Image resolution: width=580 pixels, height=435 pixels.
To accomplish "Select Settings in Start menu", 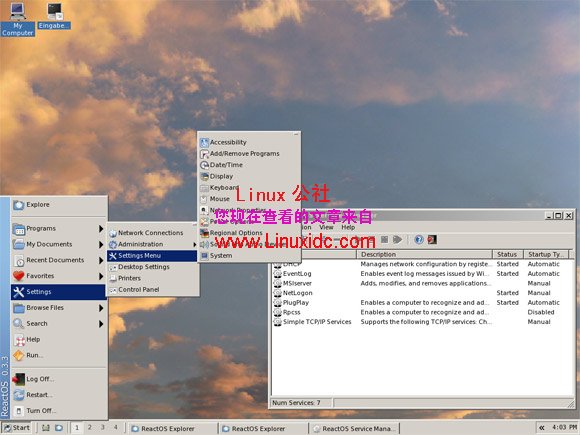I will click(x=58, y=292).
